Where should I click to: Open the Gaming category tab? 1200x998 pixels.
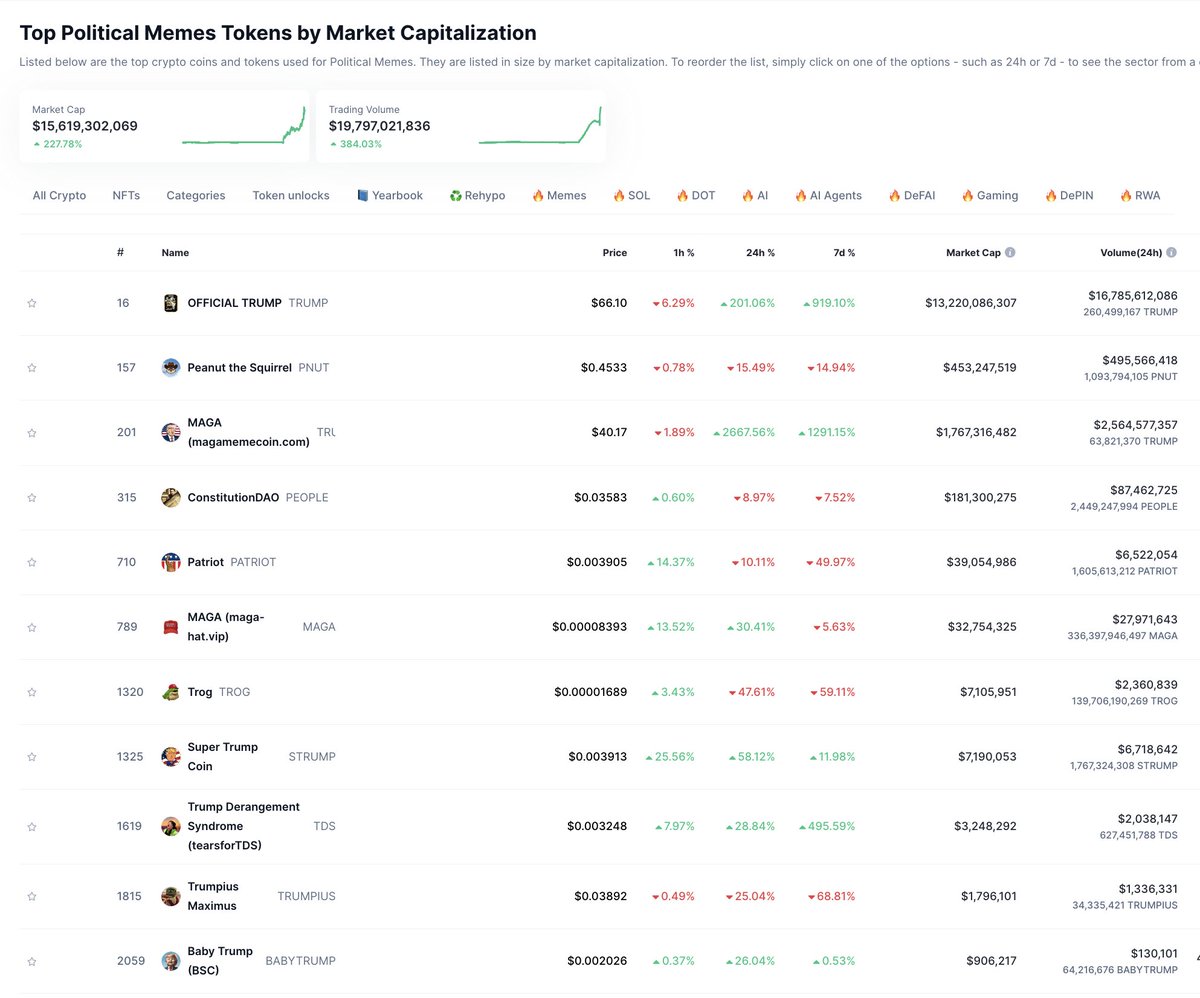[x=990, y=196]
